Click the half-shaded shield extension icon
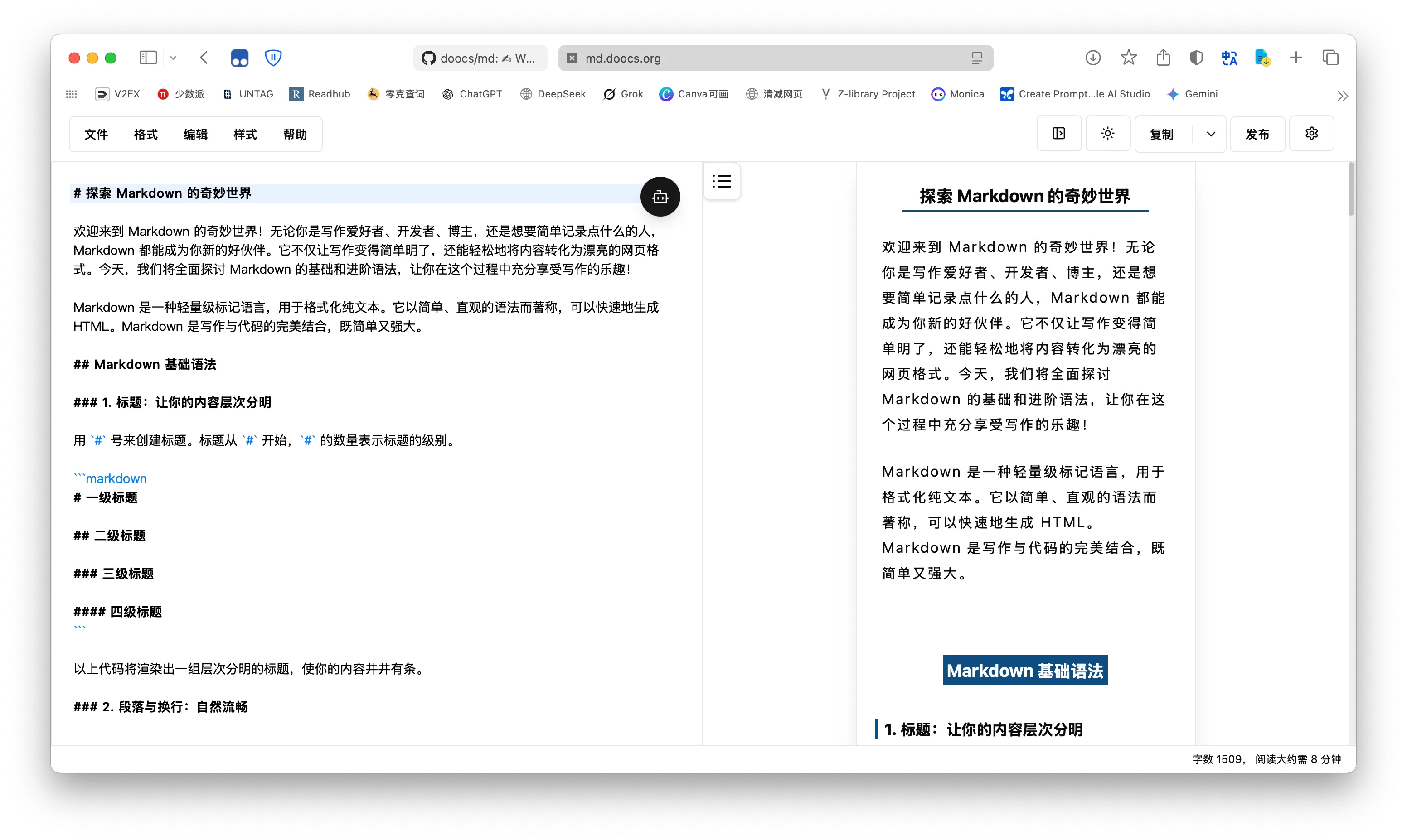Image resolution: width=1407 pixels, height=840 pixels. point(1196,58)
